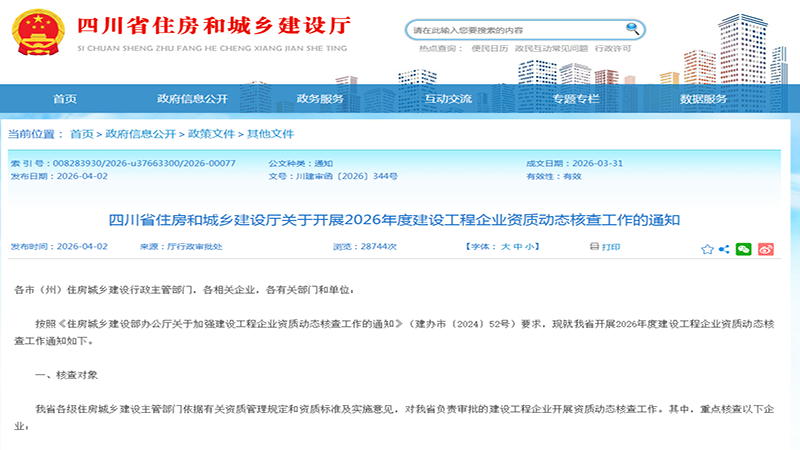The width and height of the screenshot is (800, 450).
Task: Share article via WeChat icon
Action: [x=743, y=249]
